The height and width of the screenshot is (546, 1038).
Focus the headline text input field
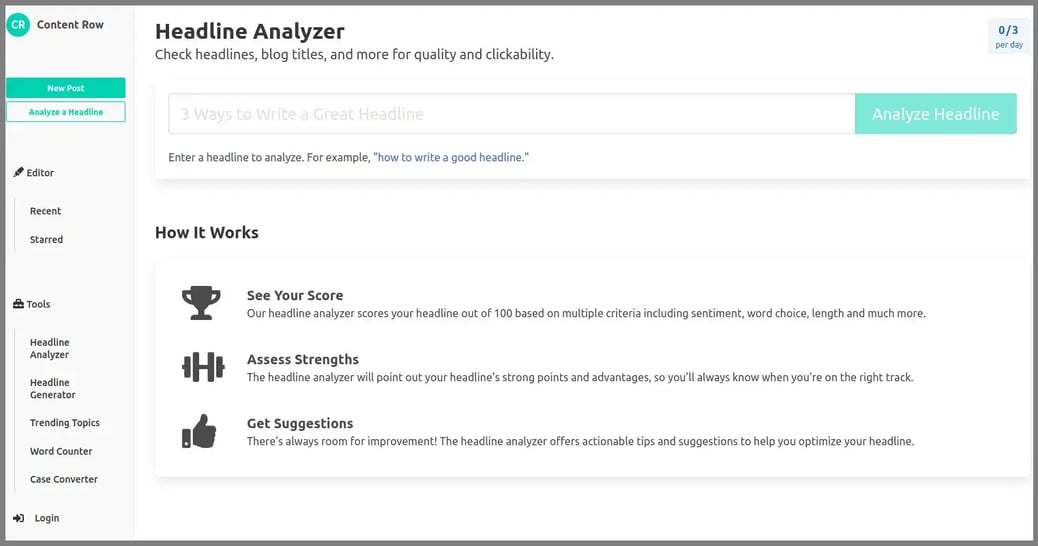point(511,114)
